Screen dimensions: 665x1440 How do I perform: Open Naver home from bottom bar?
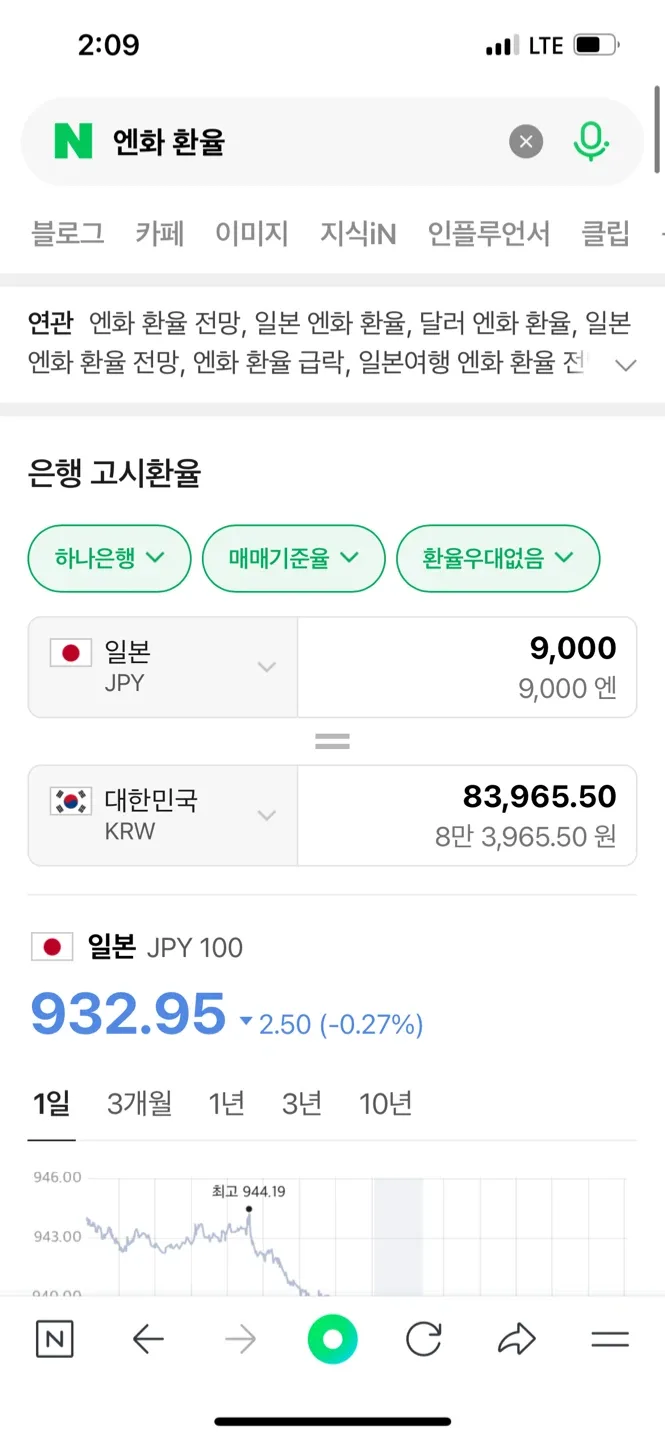coord(55,1339)
